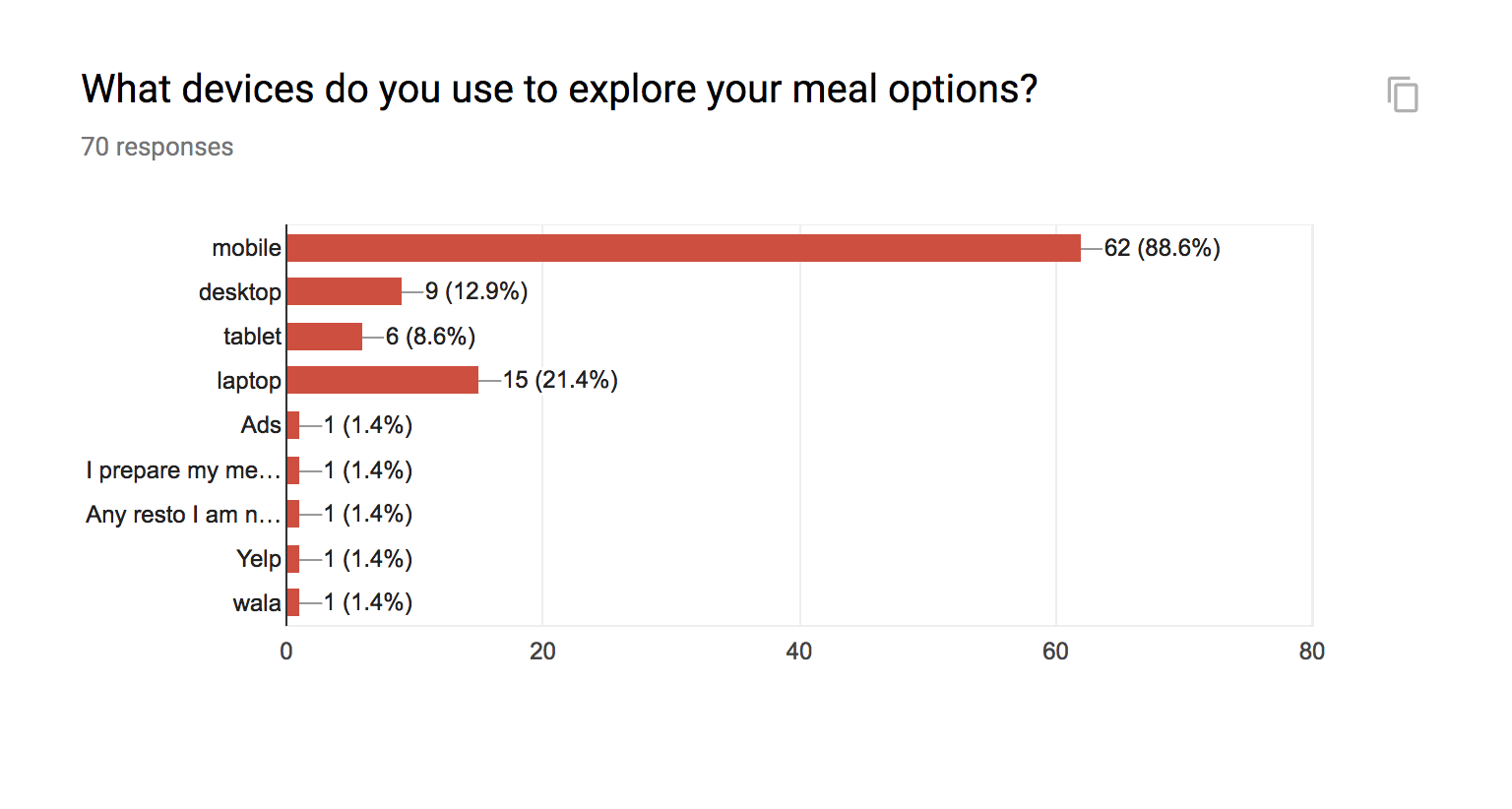Viewport: 1512px width, 809px height.
Task: Click the "70 responses" text
Action: point(157,147)
